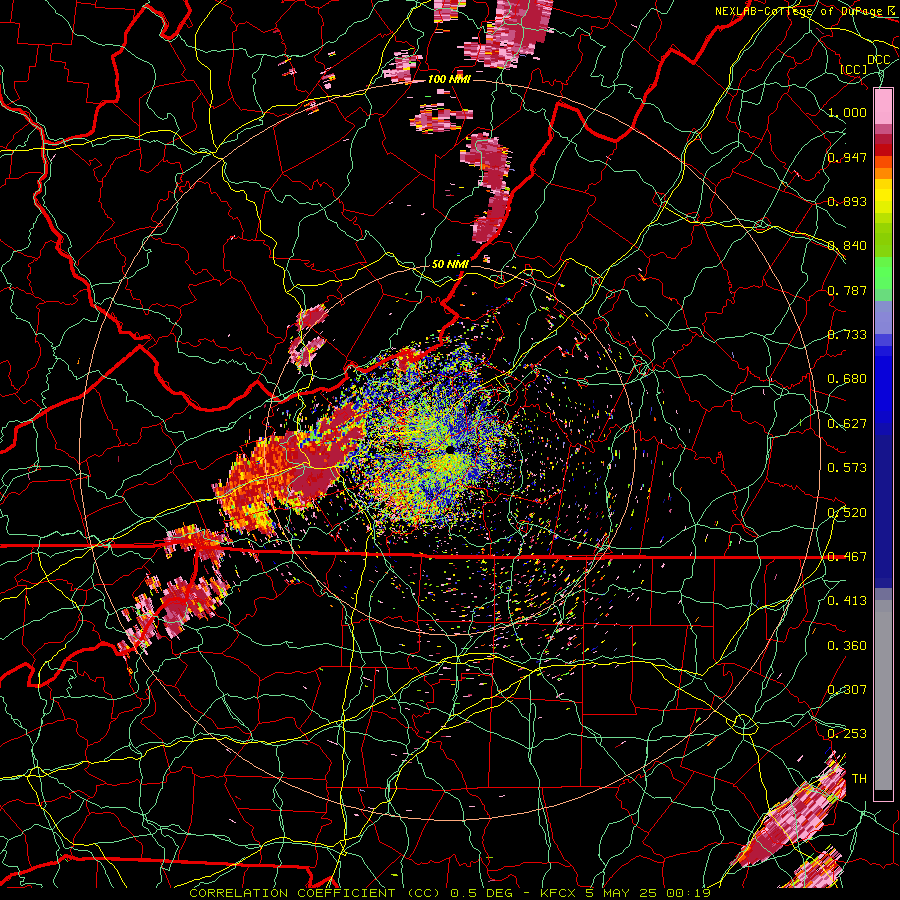Select the 0.840 scale value
Image resolution: width=900 pixels, height=900 pixels.
click(x=847, y=246)
